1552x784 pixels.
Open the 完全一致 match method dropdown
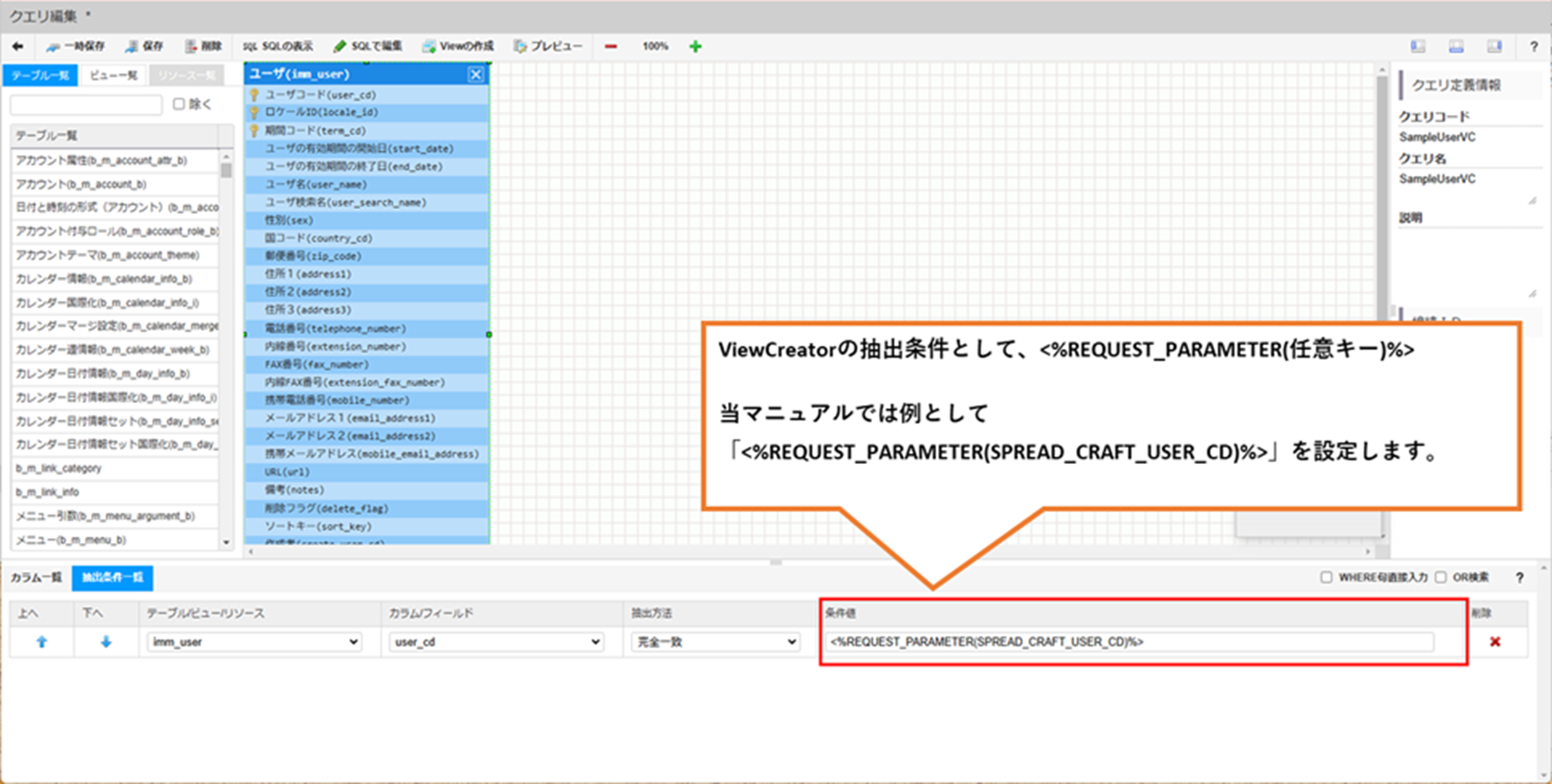tap(715, 642)
